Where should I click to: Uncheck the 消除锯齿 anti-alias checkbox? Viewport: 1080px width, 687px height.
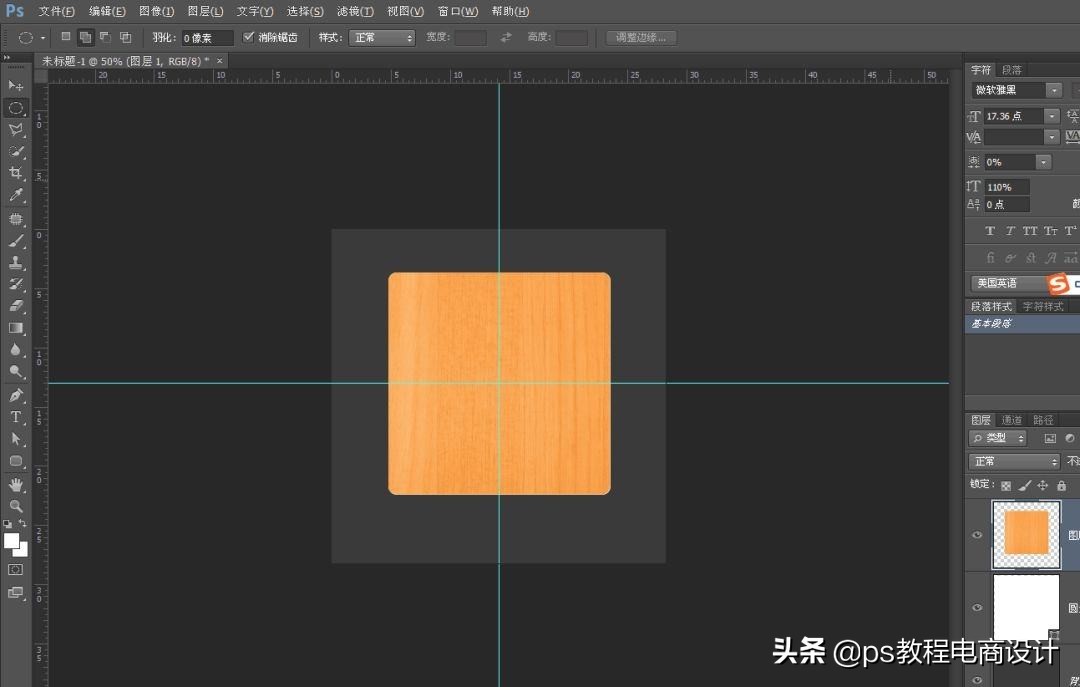click(x=249, y=37)
